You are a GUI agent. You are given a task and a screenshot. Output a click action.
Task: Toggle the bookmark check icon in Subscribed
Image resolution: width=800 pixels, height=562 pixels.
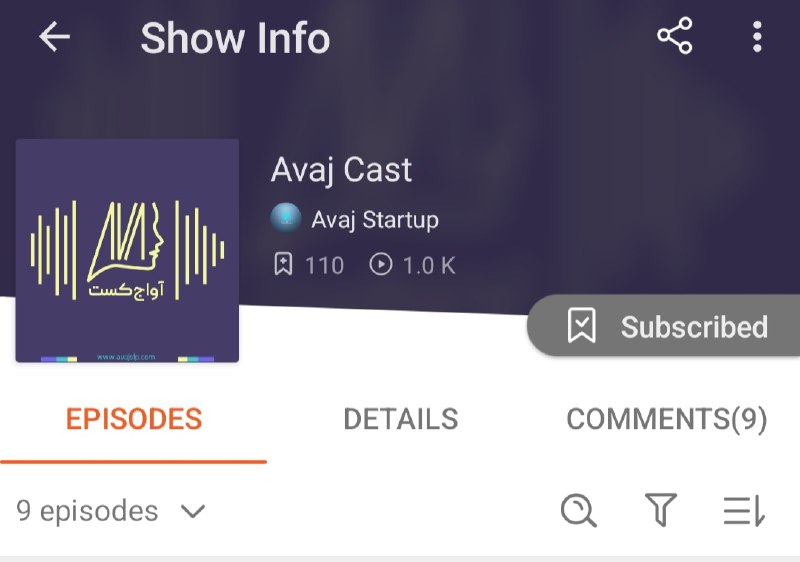(581, 325)
